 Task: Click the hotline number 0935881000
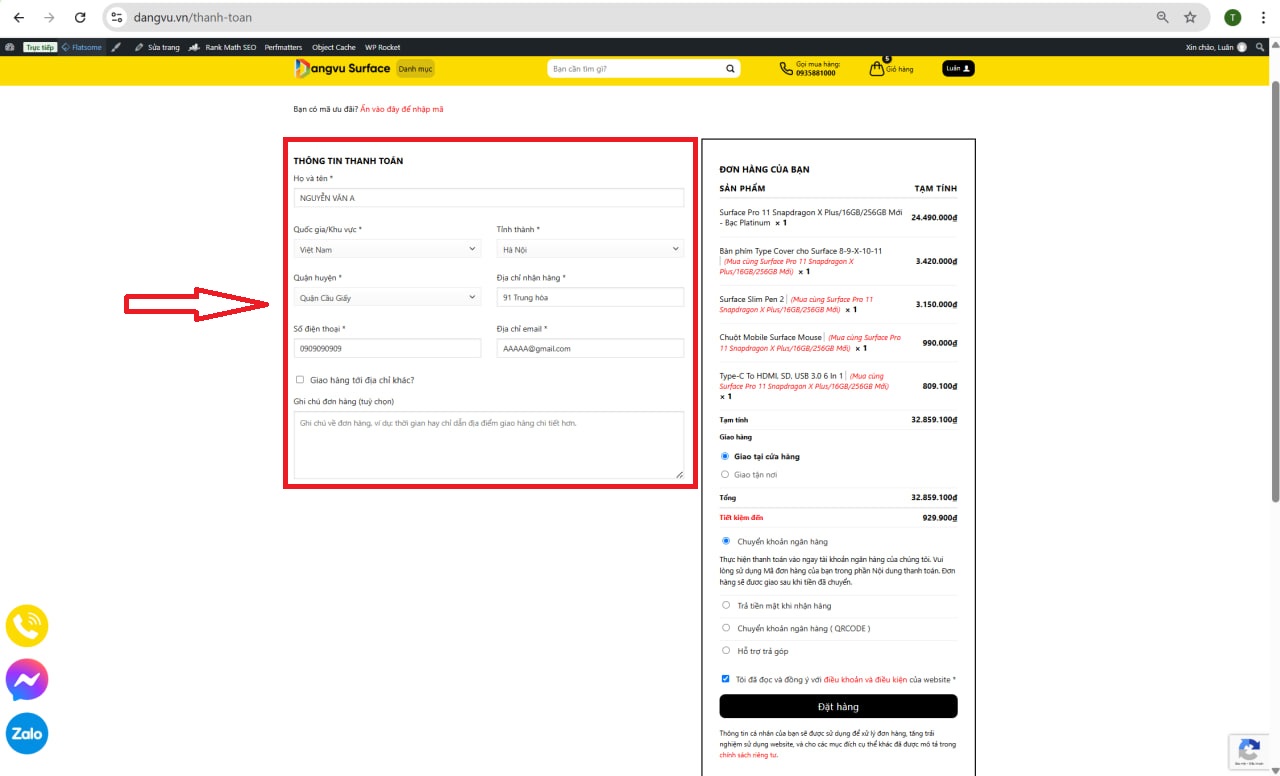point(816,73)
